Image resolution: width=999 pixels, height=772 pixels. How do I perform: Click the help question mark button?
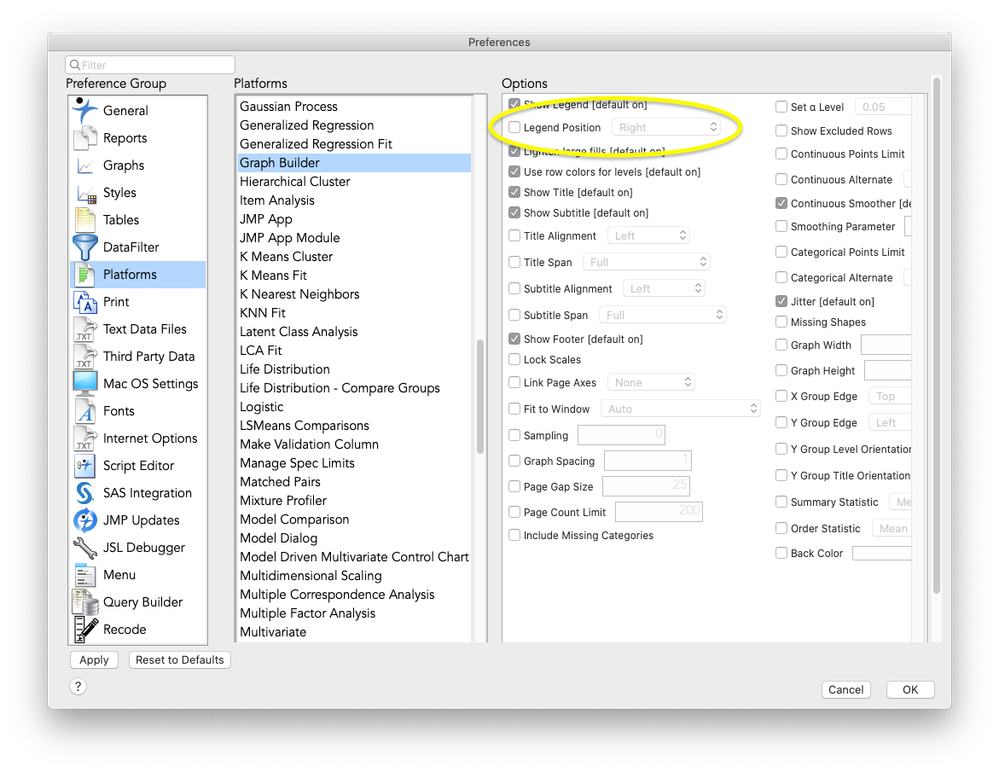click(x=78, y=687)
